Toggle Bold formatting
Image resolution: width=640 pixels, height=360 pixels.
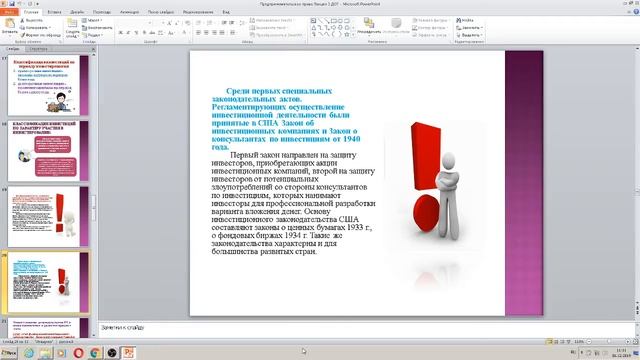[120, 33]
